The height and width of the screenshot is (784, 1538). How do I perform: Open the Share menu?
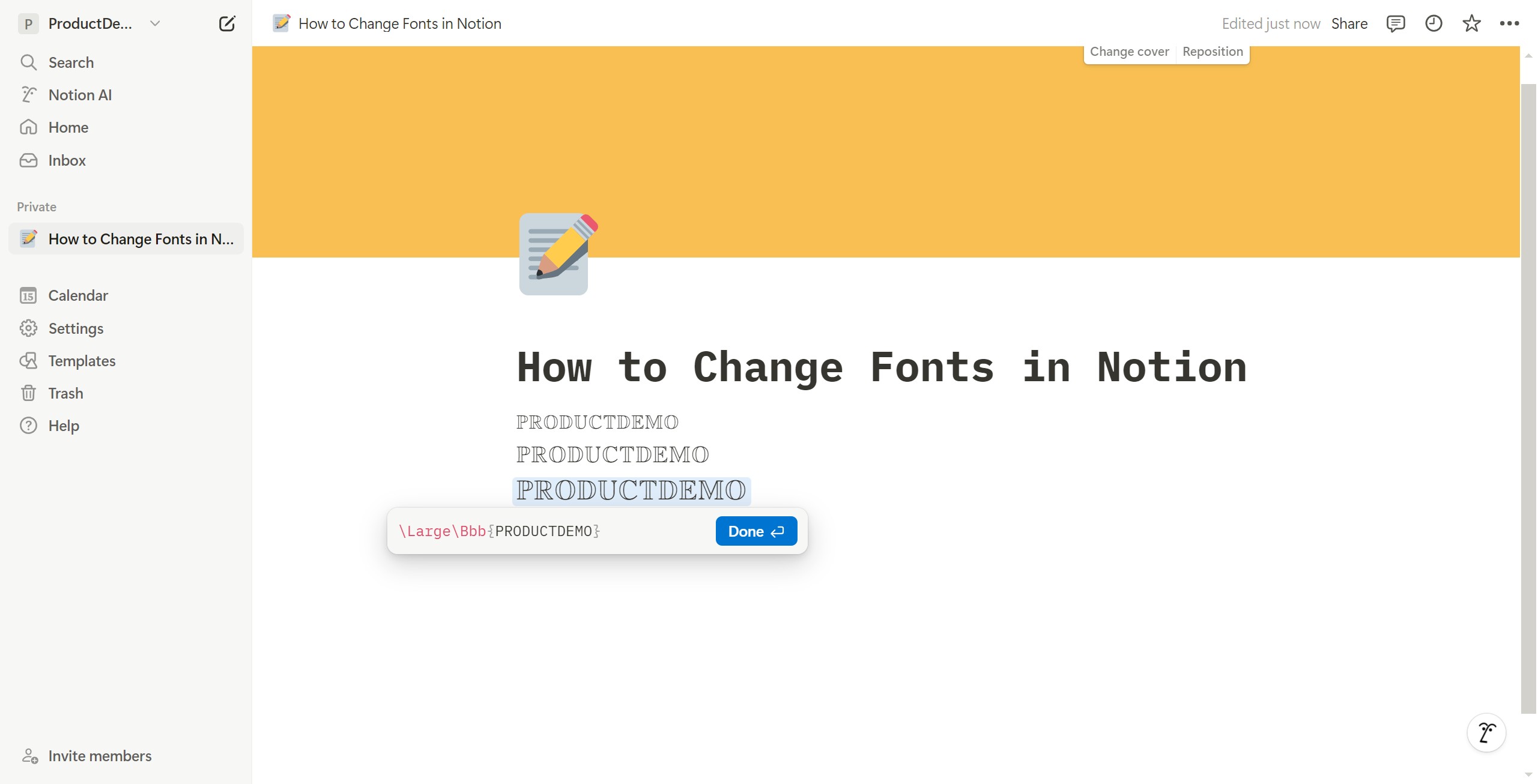(x=1349, y=23)
